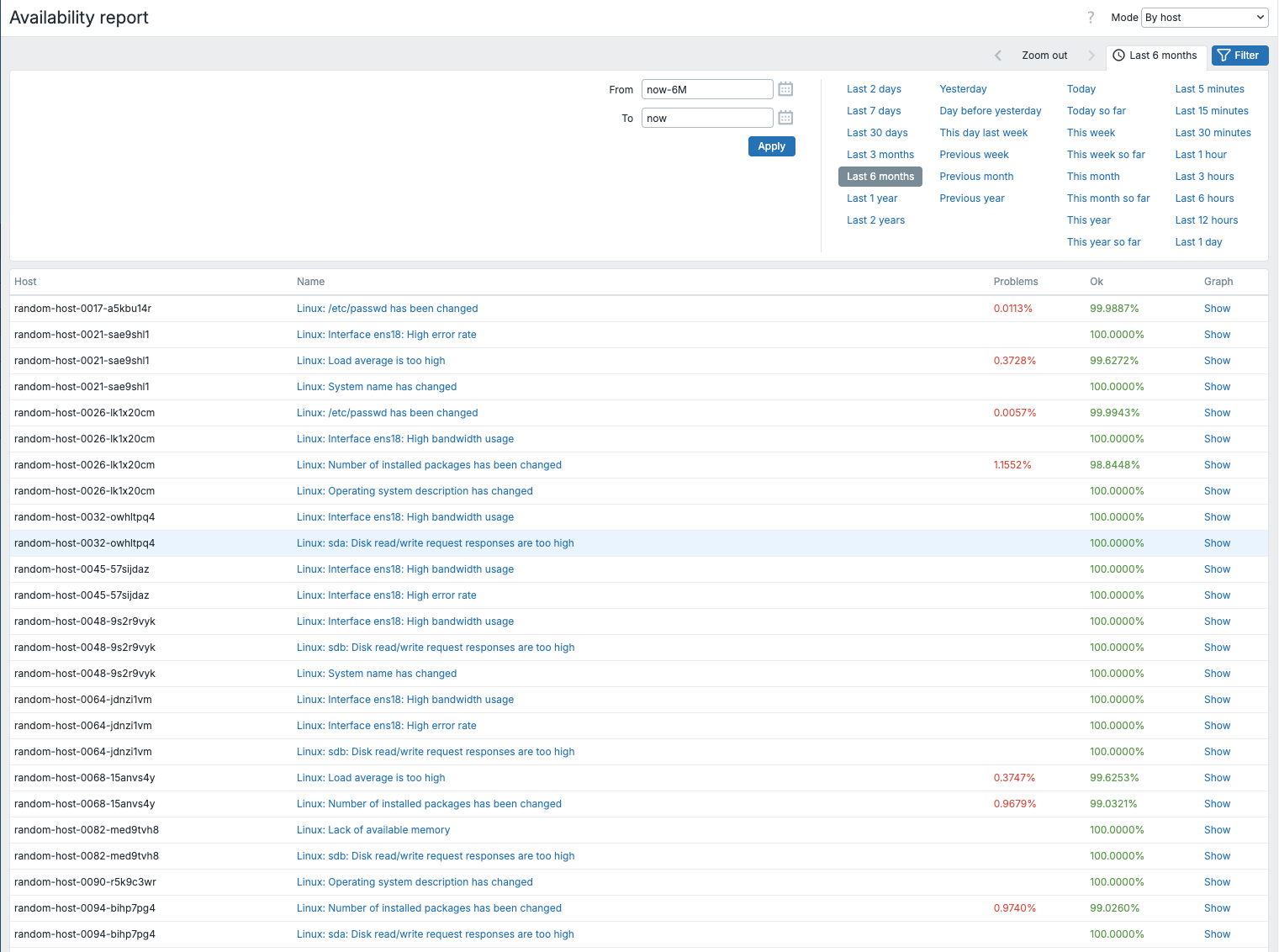This screenshot has height=952, width=1279.
Task: Open sdb Disk read/write trigger on host-0048
Action: tap(436, 648)
